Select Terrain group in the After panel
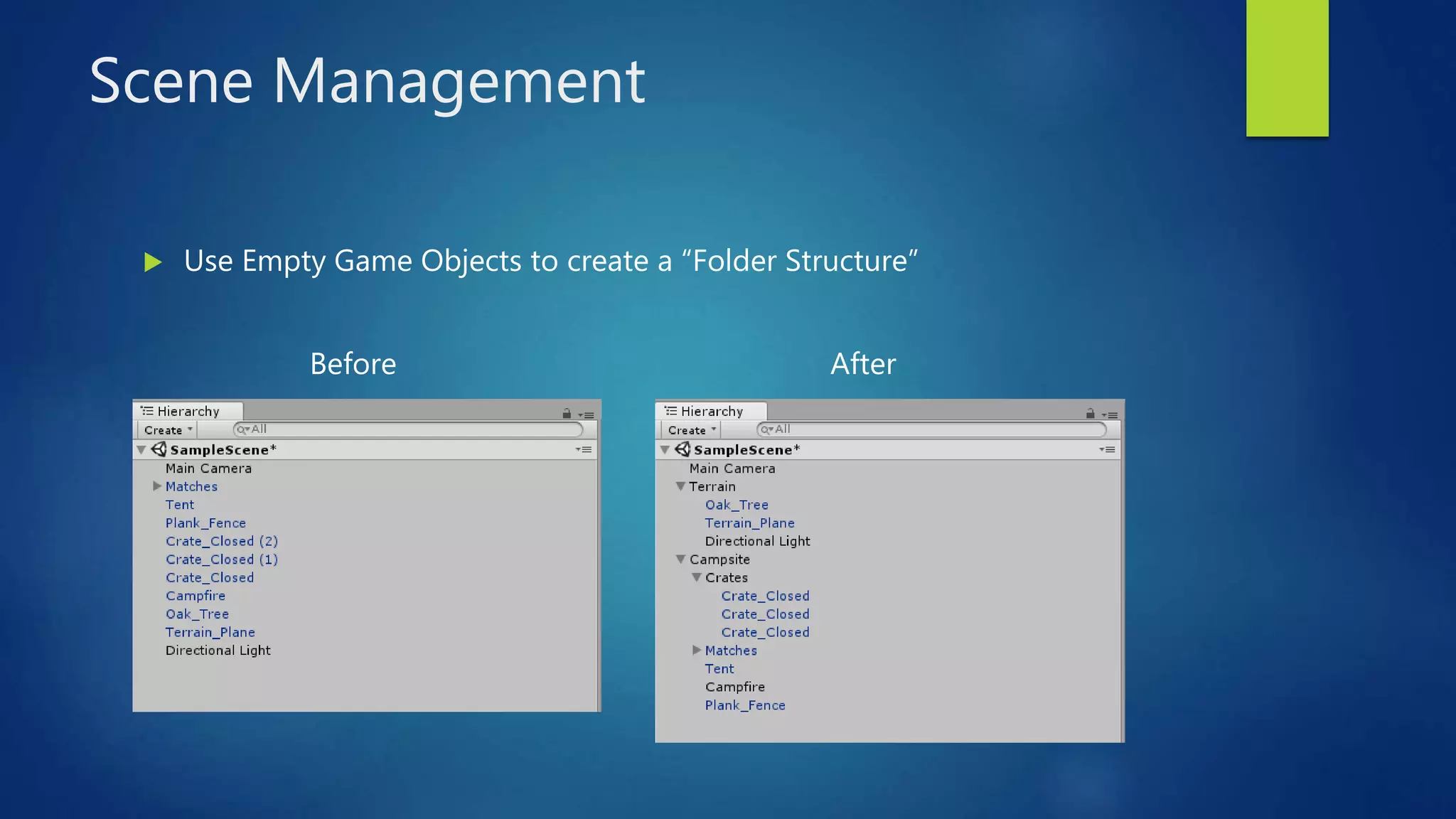The width and height of the screenshot is (1456, 819). click(712, 486)
